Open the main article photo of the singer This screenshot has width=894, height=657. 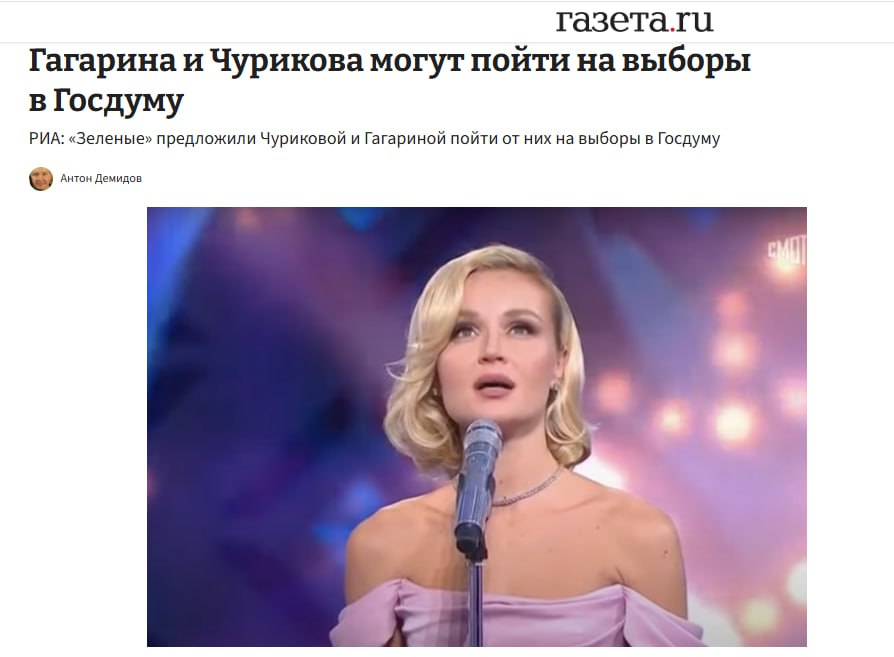point(477,427)
